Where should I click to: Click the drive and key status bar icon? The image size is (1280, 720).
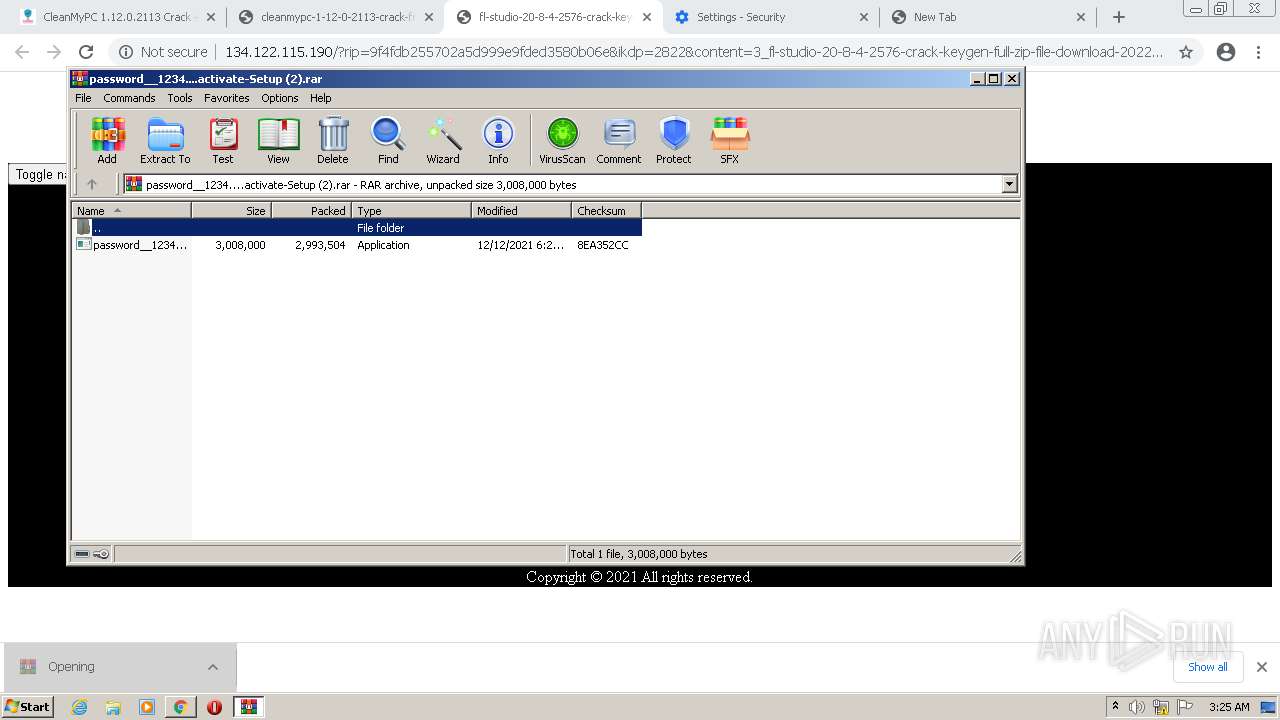92,554
